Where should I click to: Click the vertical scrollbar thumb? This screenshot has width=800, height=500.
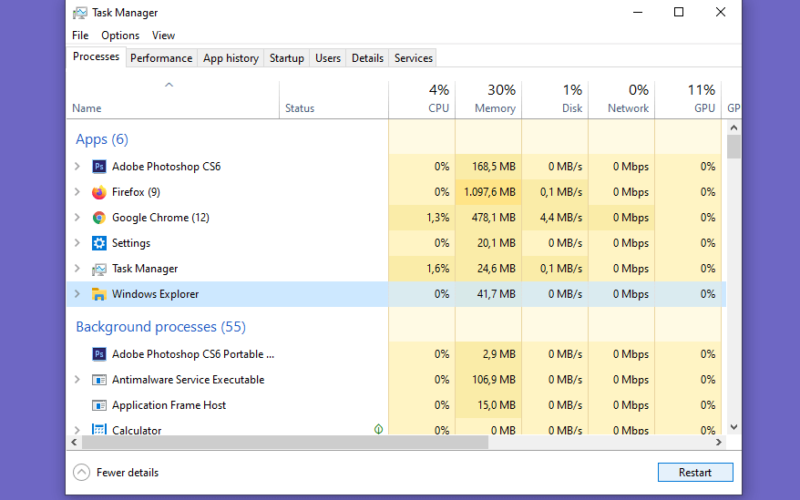click(734, 147)
